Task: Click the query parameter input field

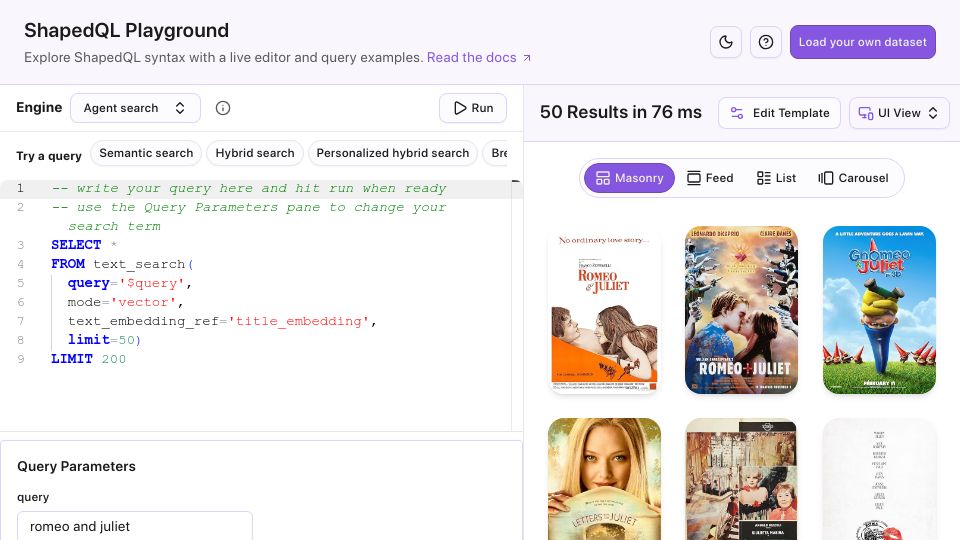Action: [135, 526]
